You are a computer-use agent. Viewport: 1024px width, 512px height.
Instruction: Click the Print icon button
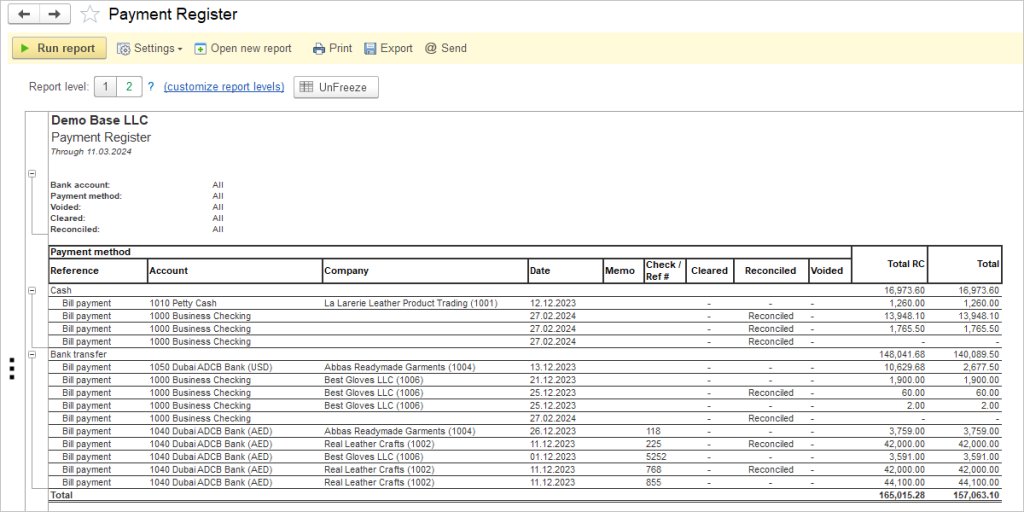[332, 48]
